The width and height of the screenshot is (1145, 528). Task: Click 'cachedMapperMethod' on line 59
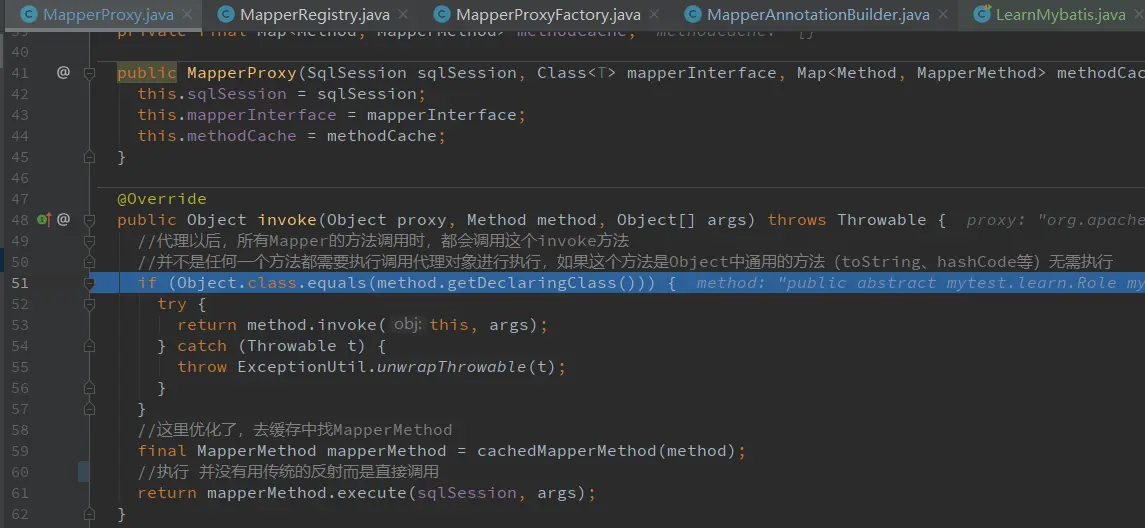[x=567, y=451]
